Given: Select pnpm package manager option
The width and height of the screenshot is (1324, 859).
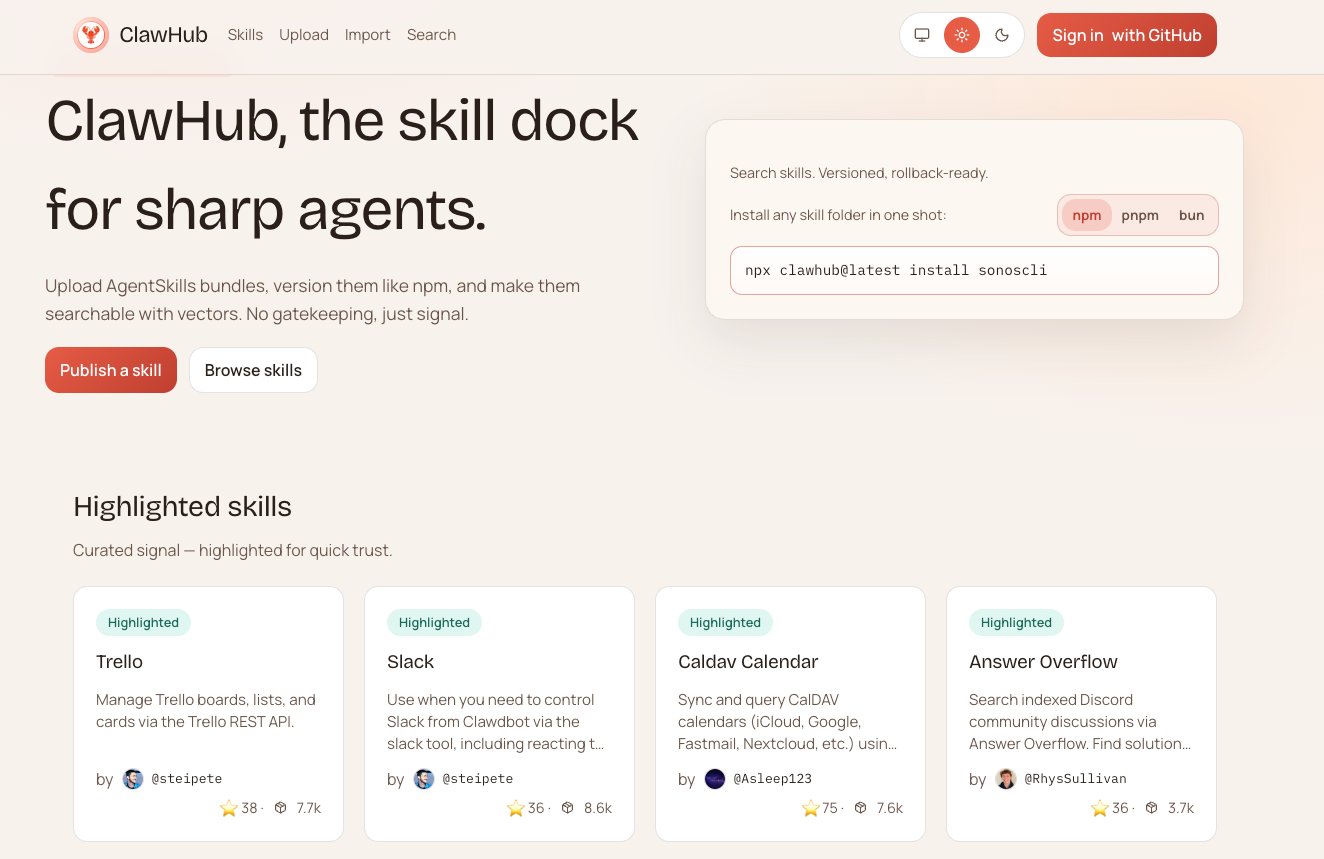Looking at the screenshot, I should click(1140, 215).
